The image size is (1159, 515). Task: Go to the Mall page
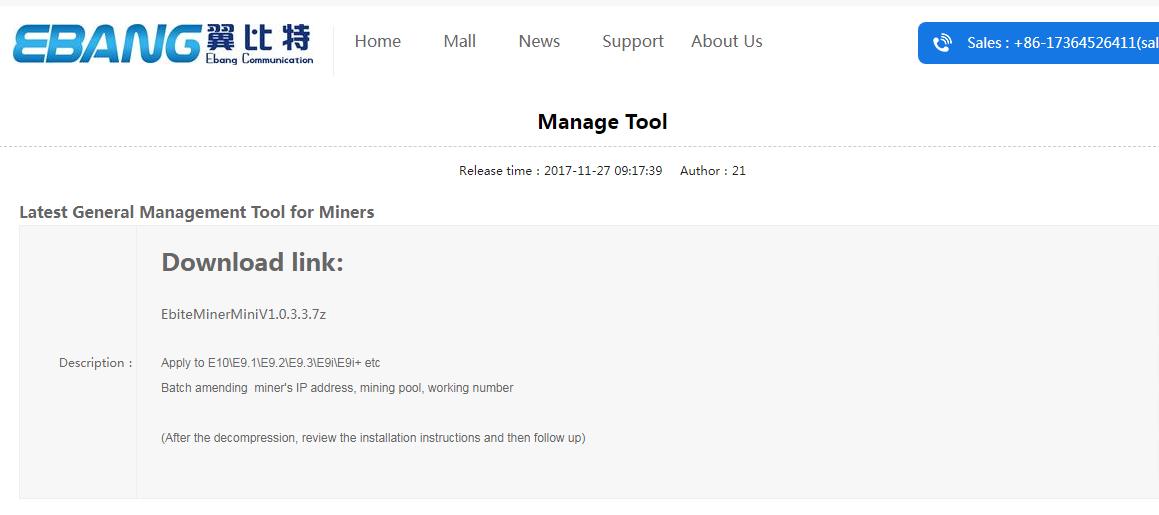click(x=459, y=41)
